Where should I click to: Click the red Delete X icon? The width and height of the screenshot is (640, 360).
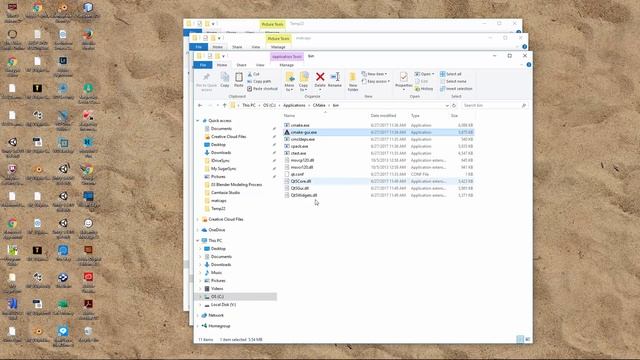pos(320,77)
